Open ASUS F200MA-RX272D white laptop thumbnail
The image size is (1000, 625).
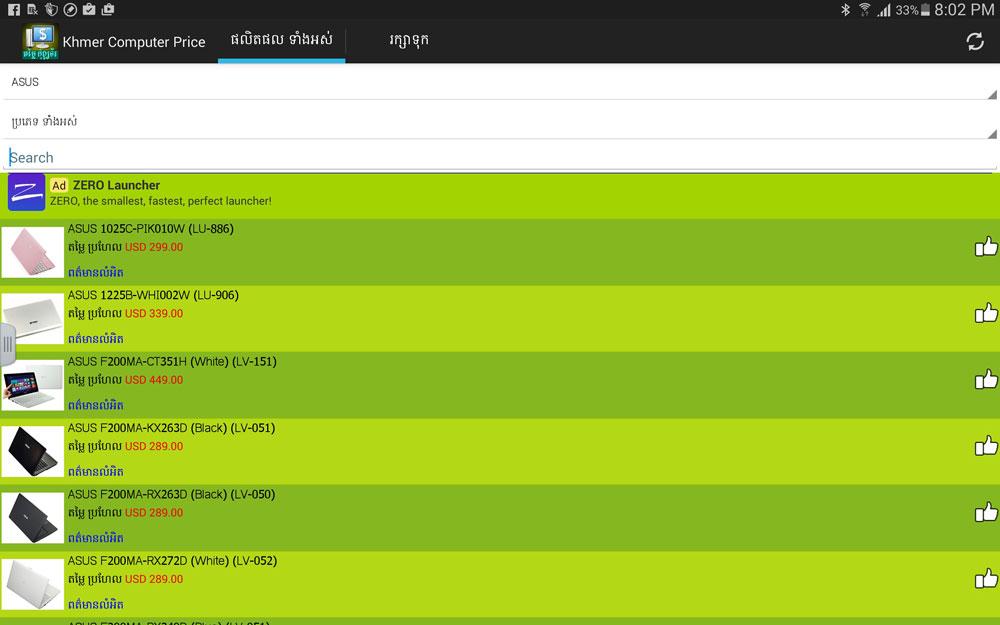[x=33, y=584]
